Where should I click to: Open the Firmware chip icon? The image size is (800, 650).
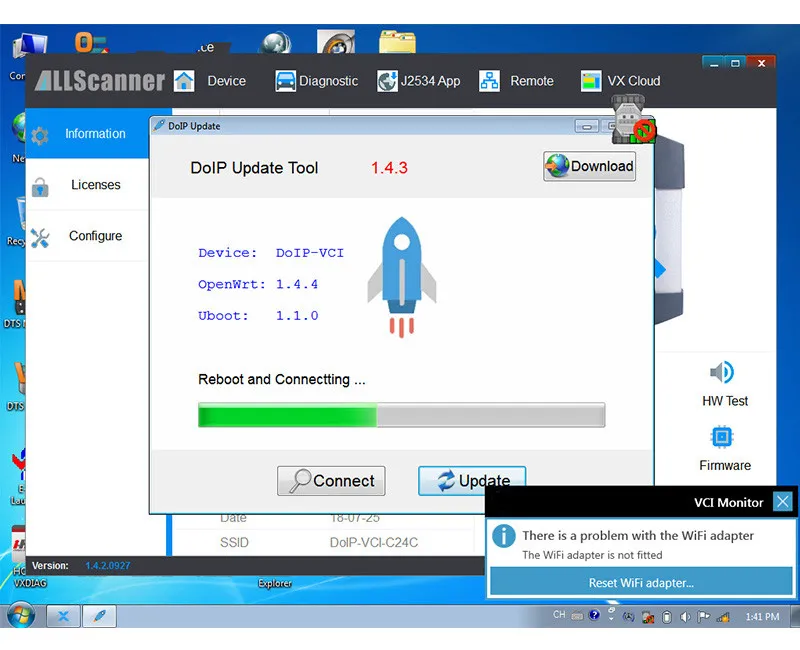click(722, 437)
